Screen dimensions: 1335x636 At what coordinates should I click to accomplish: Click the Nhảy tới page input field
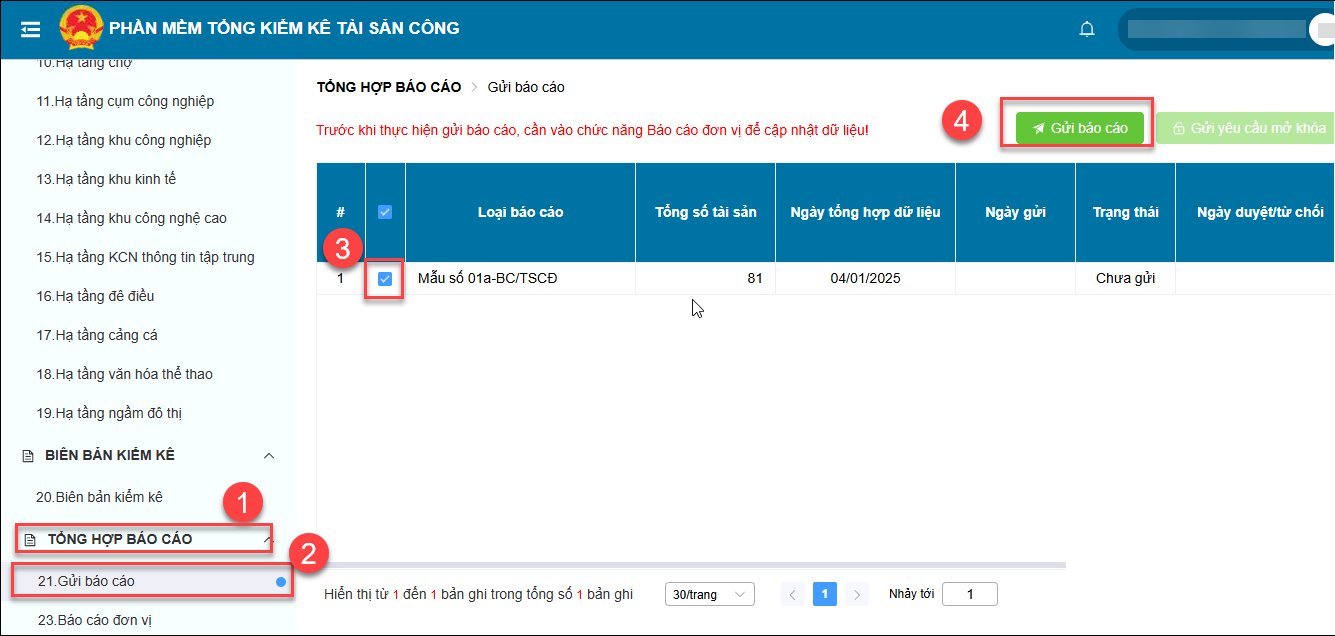click(969, 594)
